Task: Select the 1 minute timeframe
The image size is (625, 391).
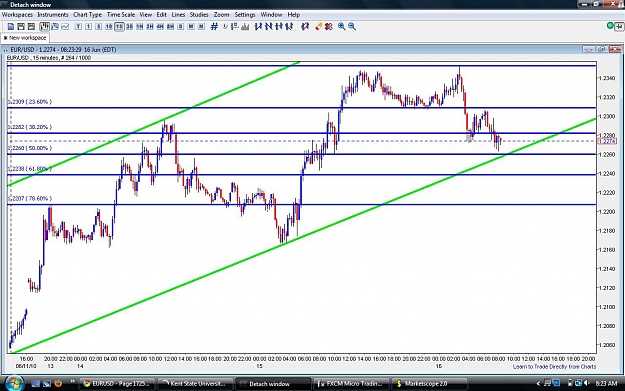Action: (88, 27)
